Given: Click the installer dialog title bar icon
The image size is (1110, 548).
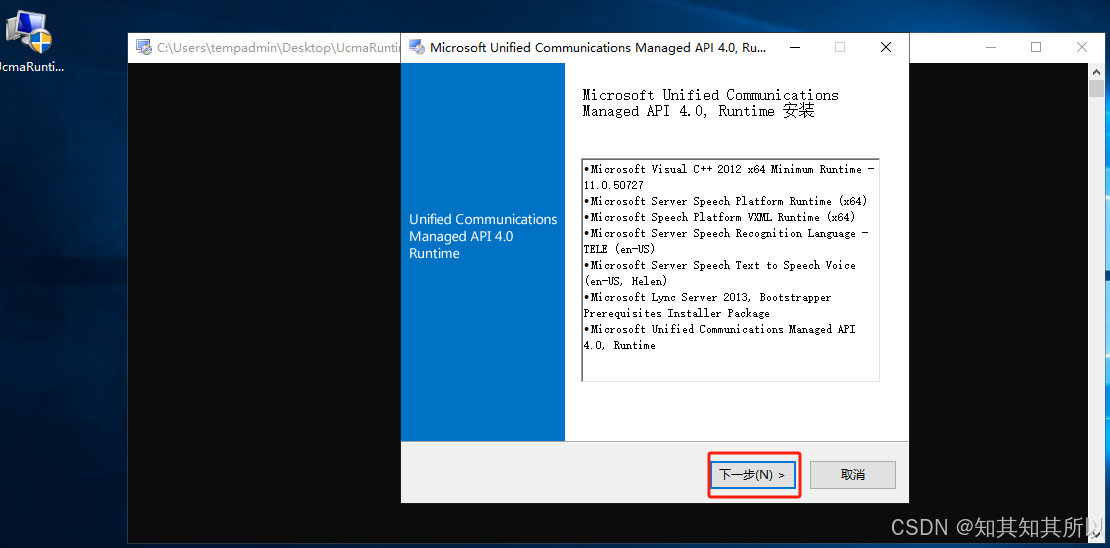Looking at the screenshot, I should coord(417,47).
